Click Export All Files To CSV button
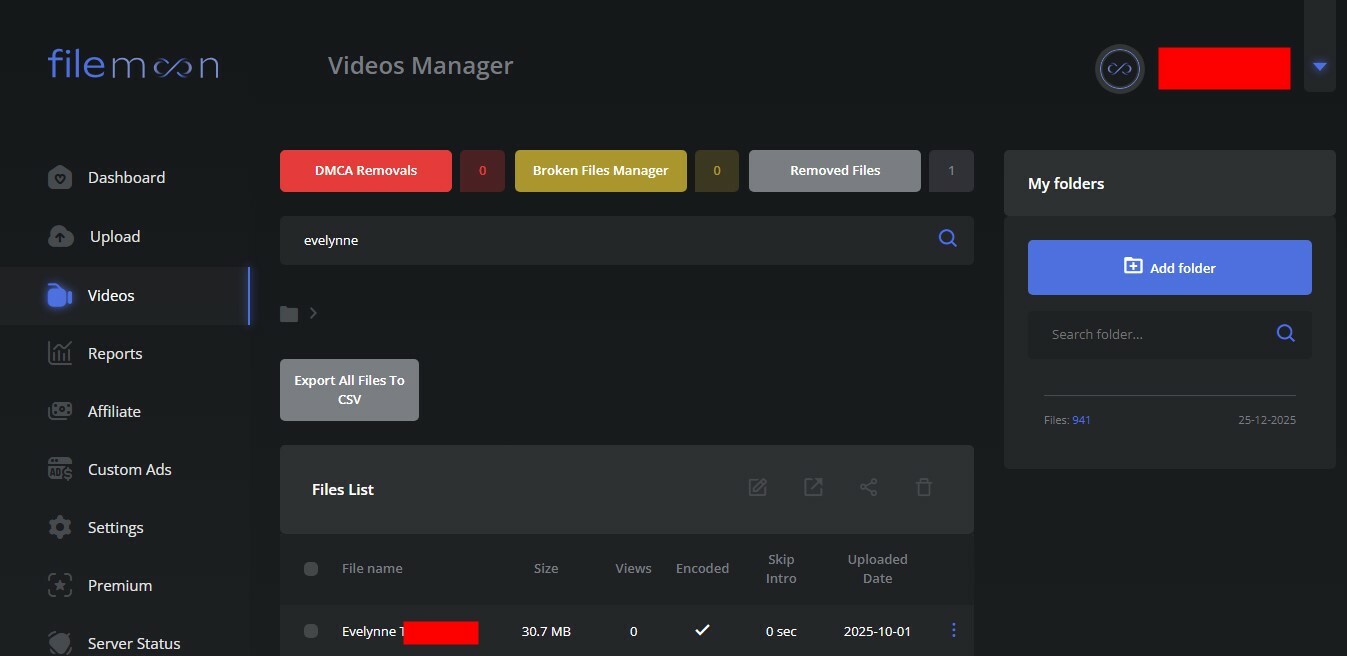The image size is (1347, 656). pos(349,390)
